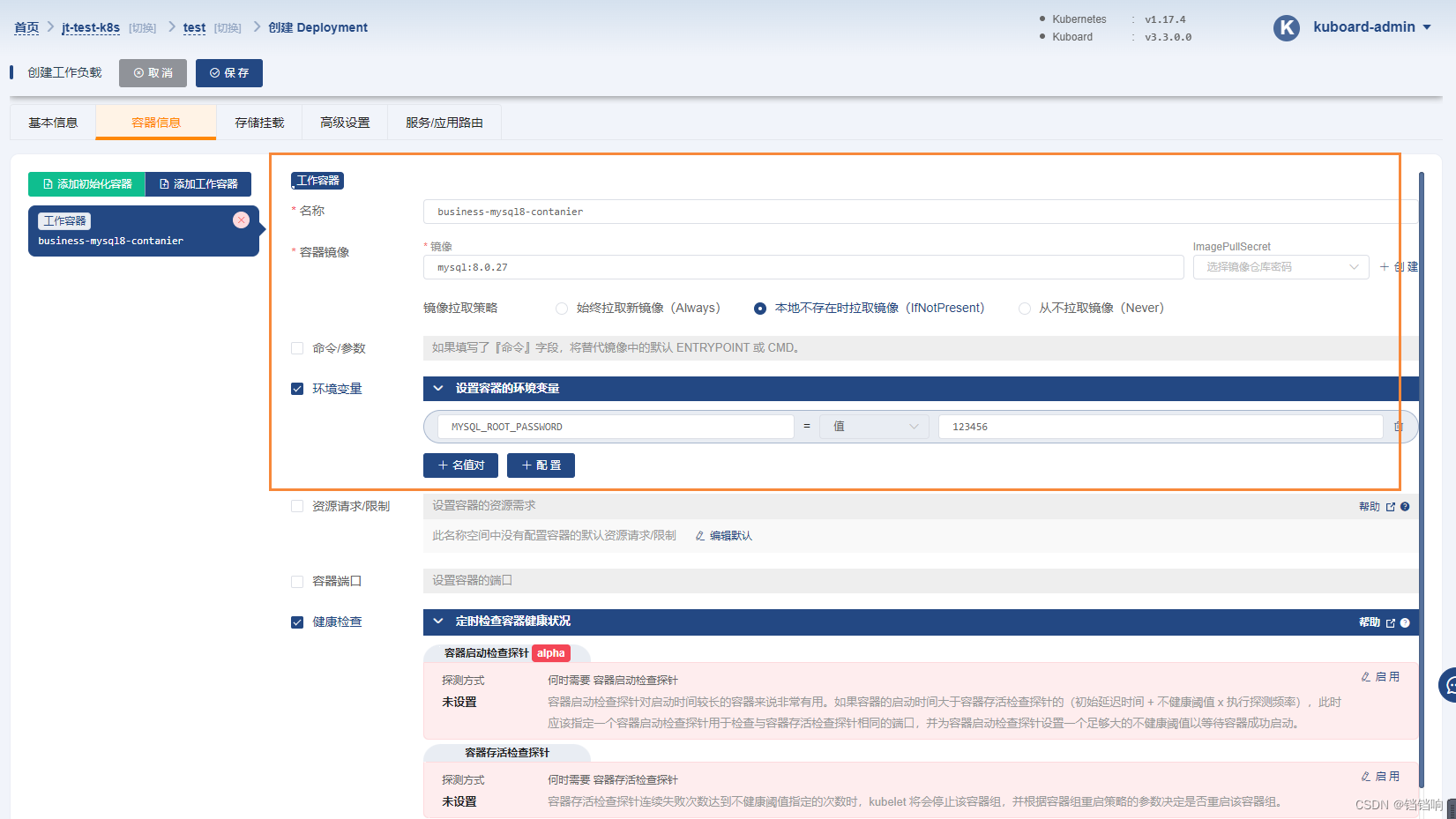The width and height of the screenshot is (1456, 819).
Task: Open jt-test-k8s cluster breadcrumb link
Action: (91, 28)
